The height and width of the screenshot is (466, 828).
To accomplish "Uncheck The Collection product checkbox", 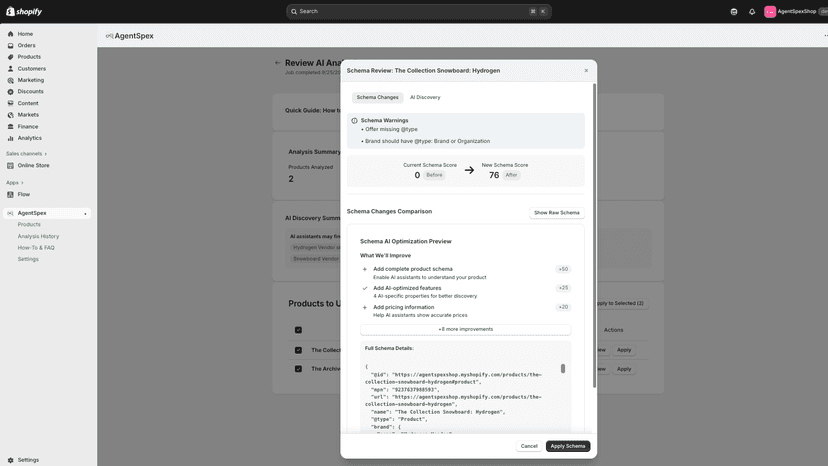I will pos(298,350).
